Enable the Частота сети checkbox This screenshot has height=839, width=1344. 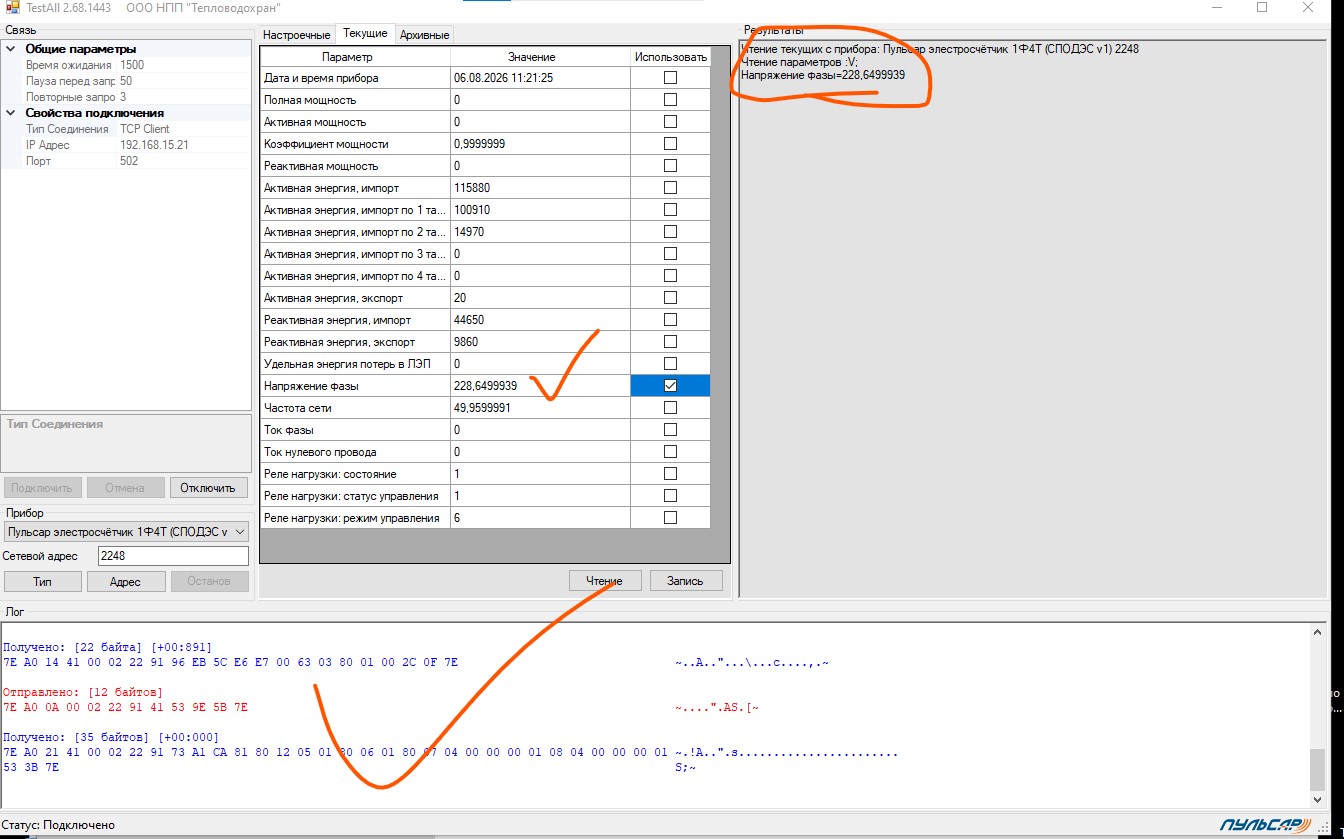click(670, 408)
